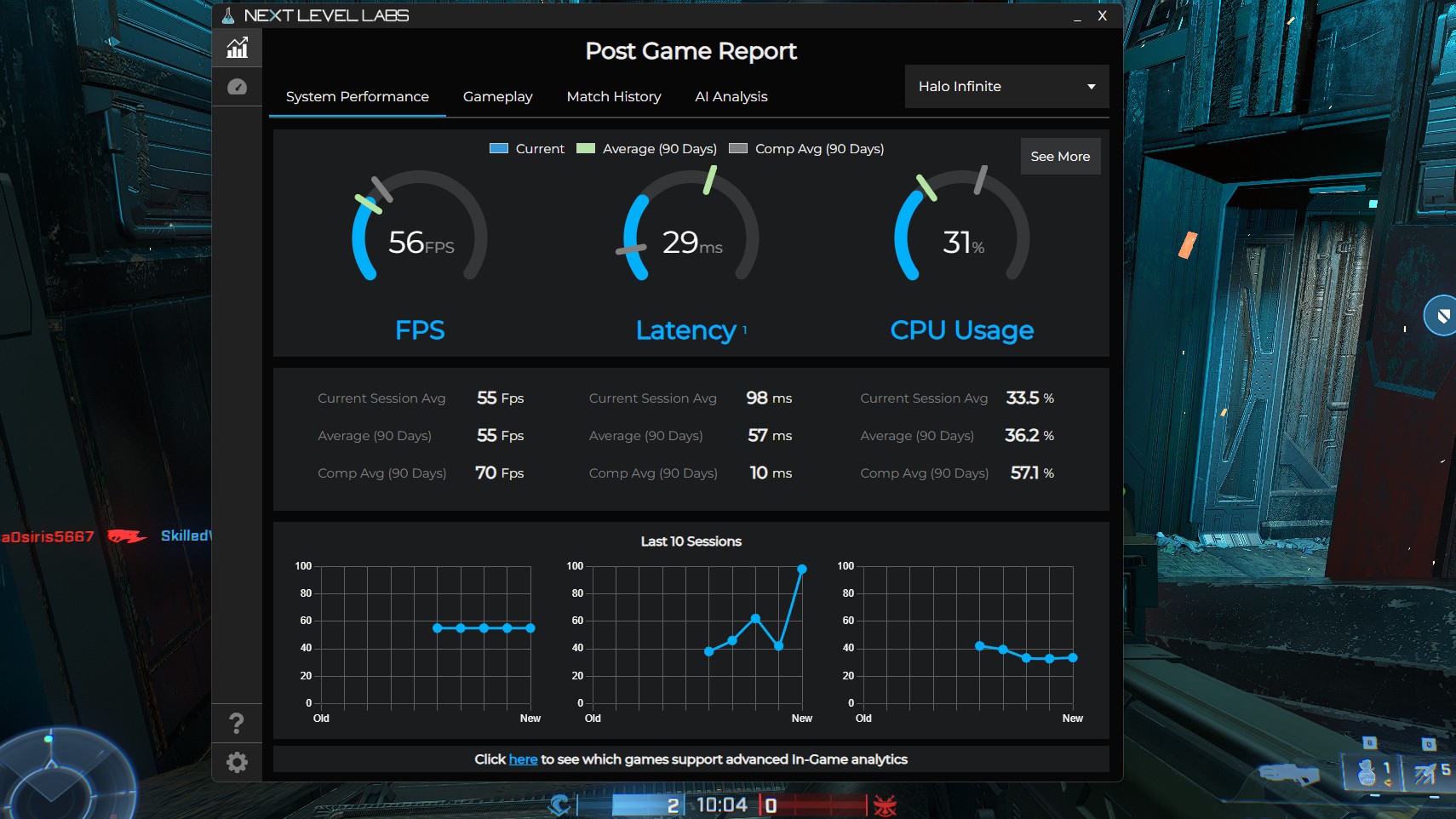Close the Next Level Labs window

tap(1102, 15)
